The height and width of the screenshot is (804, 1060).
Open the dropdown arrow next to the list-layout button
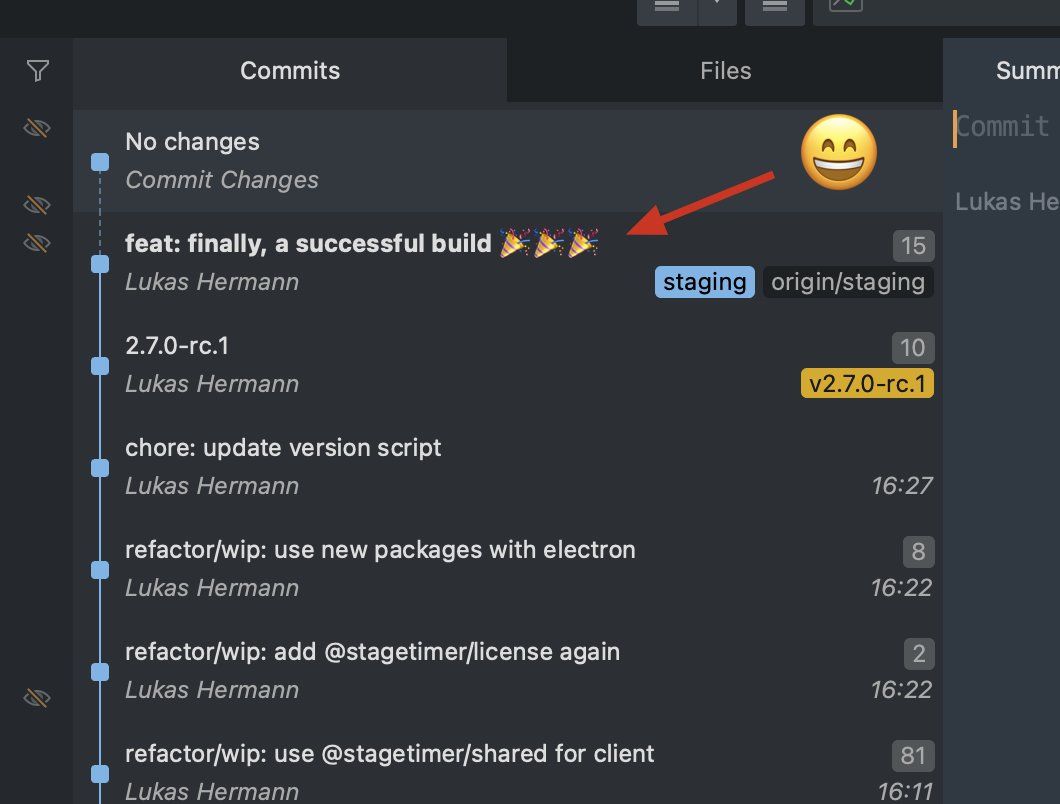tap(717, 6)
